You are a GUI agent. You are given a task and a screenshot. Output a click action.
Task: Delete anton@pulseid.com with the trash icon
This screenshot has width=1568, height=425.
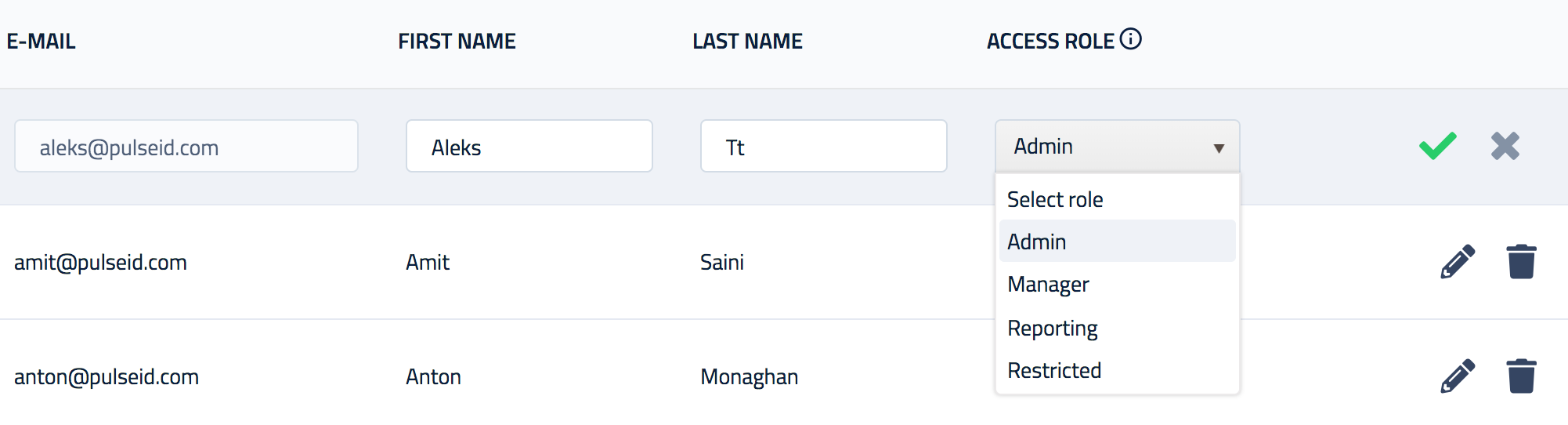pyautogui.click(x=1522, y=376)
